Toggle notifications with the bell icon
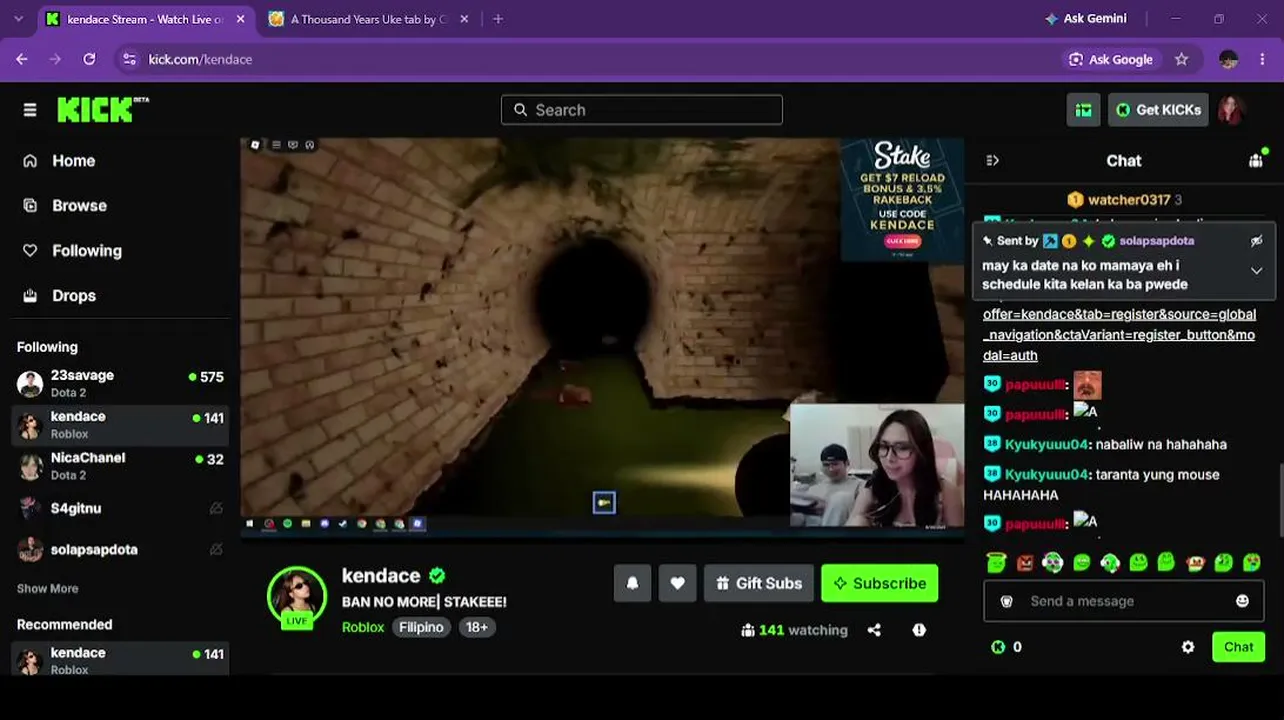The height and width of the screenshot is (720, 1284). [632, 583]
